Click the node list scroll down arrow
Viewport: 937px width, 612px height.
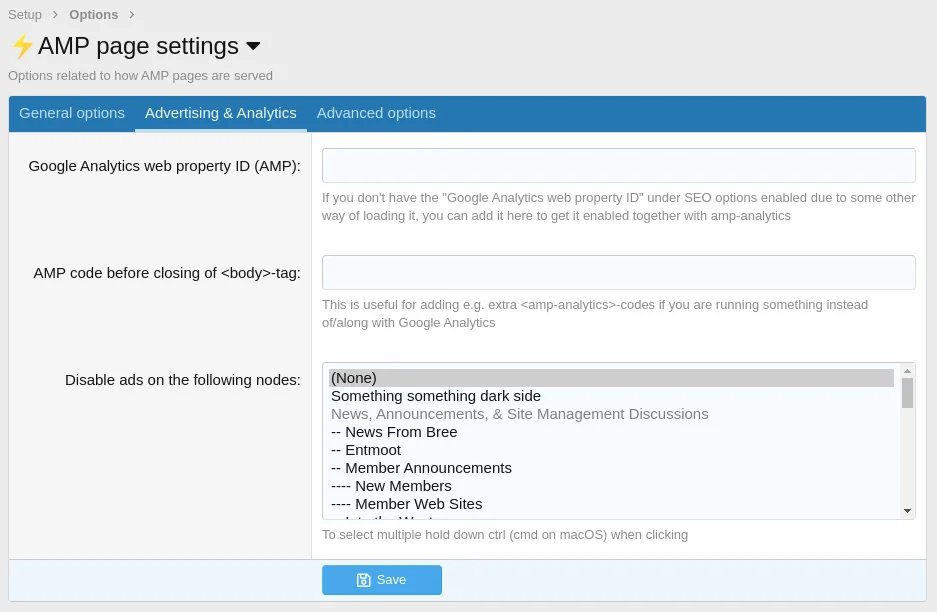[907, 511]
